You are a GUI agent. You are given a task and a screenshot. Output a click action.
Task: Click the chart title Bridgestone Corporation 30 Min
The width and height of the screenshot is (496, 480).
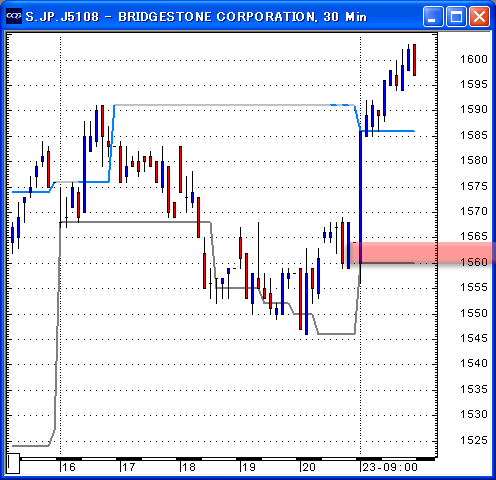pyautogui.click(x=196, y=17)
